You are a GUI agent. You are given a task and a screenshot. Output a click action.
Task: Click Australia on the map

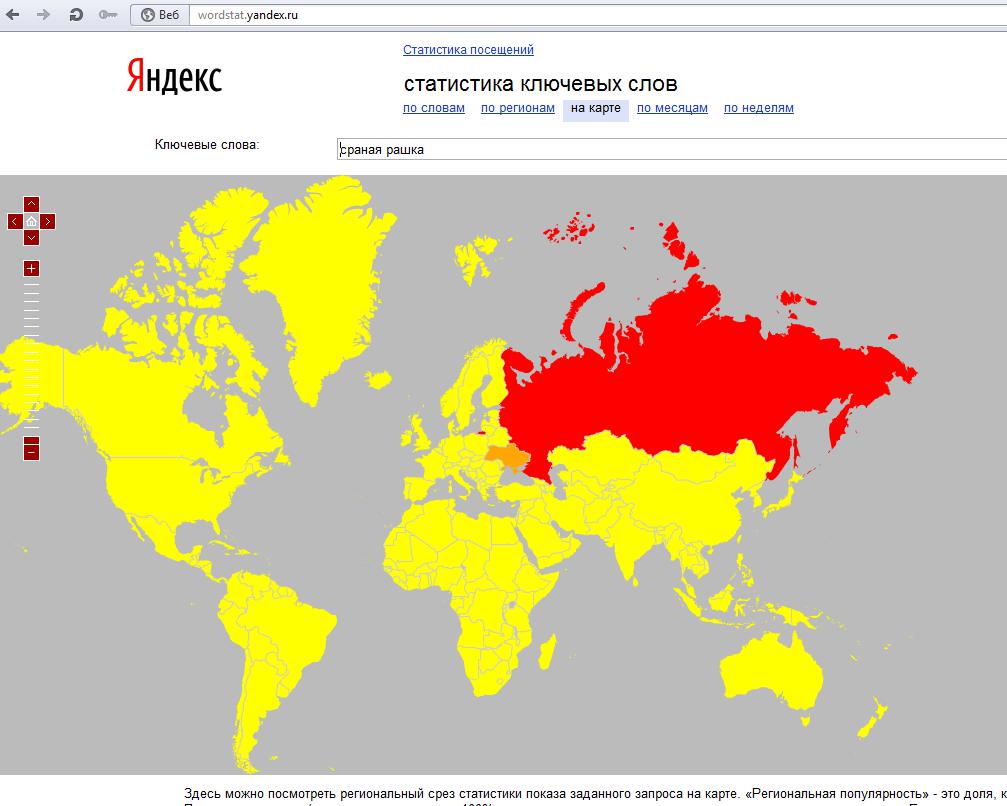771,671
